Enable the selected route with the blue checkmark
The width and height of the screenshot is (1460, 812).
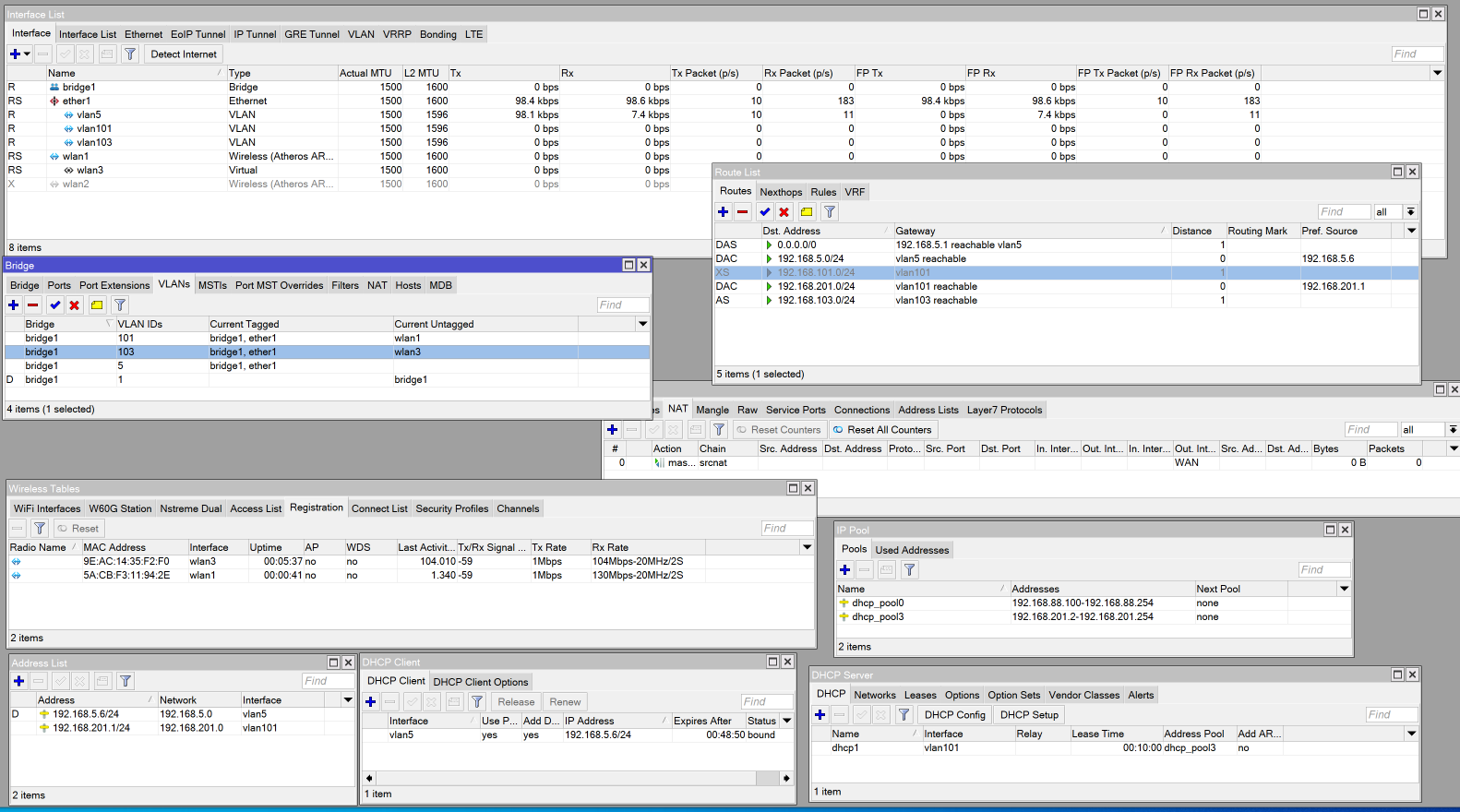765,212
